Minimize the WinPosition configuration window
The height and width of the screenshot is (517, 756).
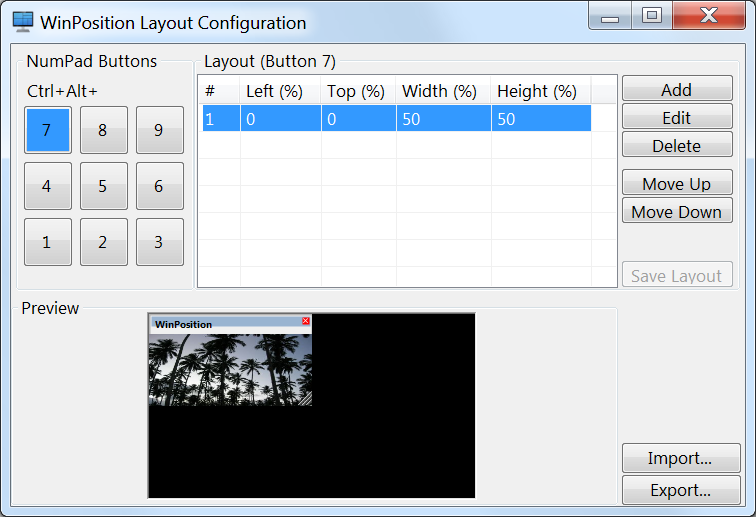tap(610, 17)
